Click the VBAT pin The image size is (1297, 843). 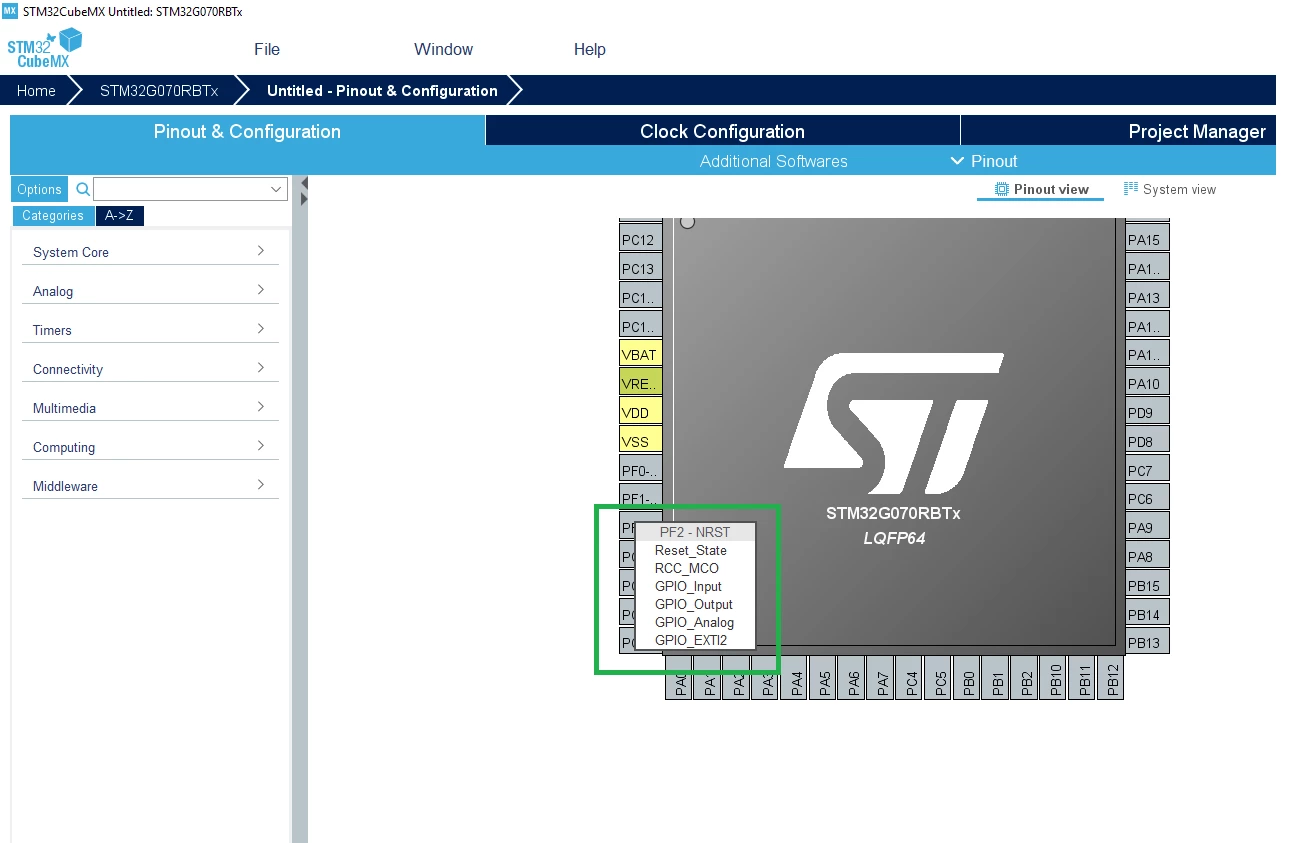pyautogui.click(x=641, y=354)
